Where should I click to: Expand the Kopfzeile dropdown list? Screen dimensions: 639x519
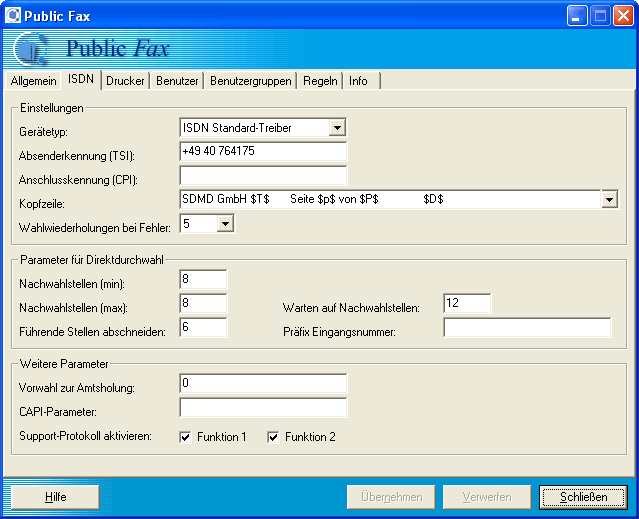(x=609, y=200)
